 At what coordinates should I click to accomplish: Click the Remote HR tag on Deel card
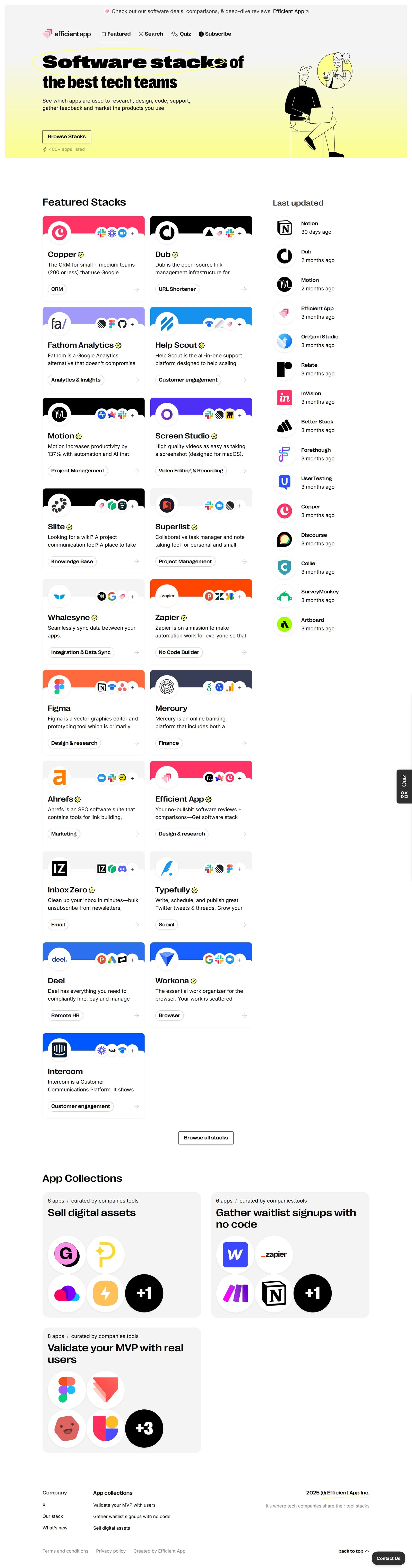click(x=66, y=1015)
